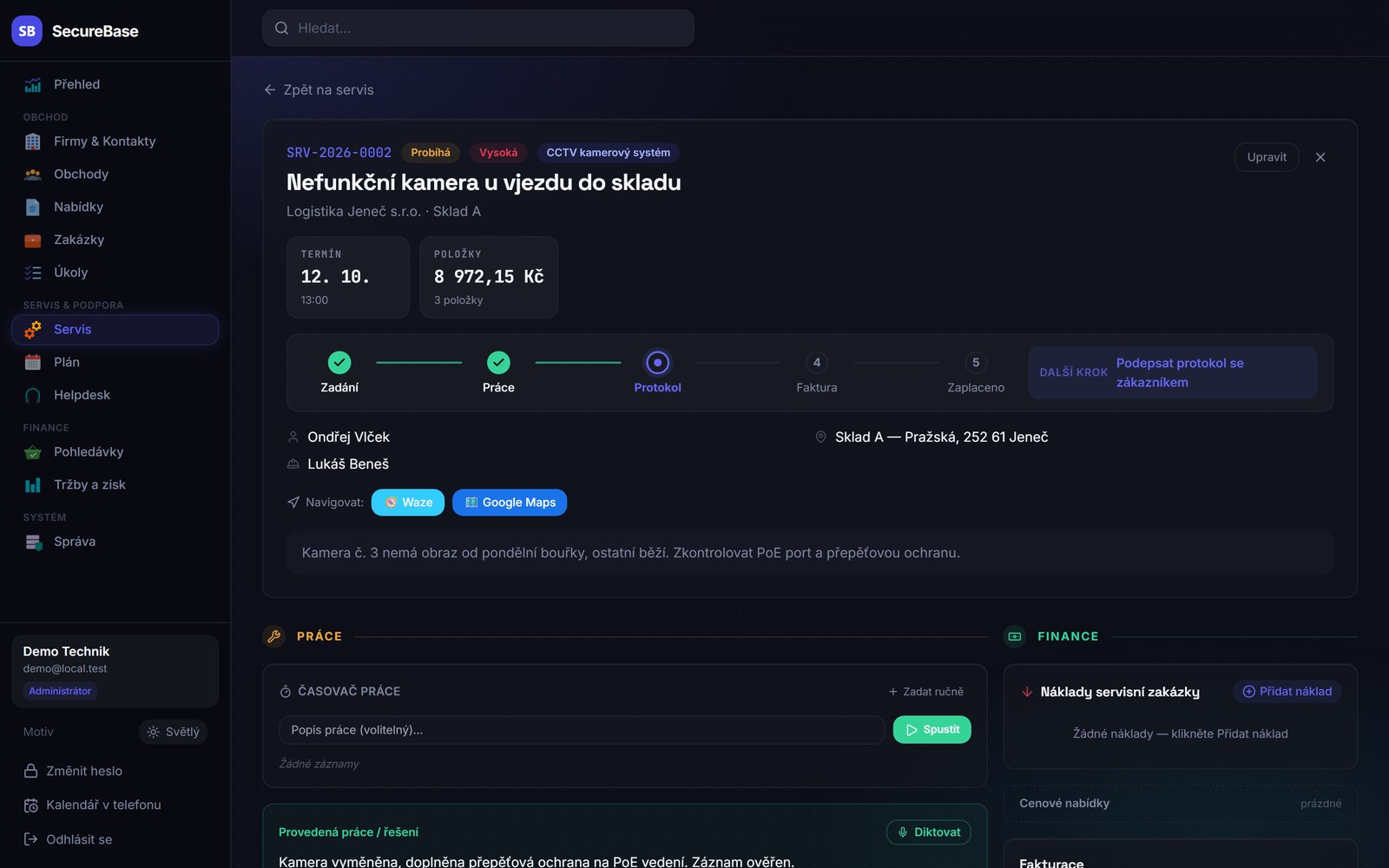Toggle the Světlý theme switch
The height and width of the screenshot is (868, 1389).
point(173,732)
